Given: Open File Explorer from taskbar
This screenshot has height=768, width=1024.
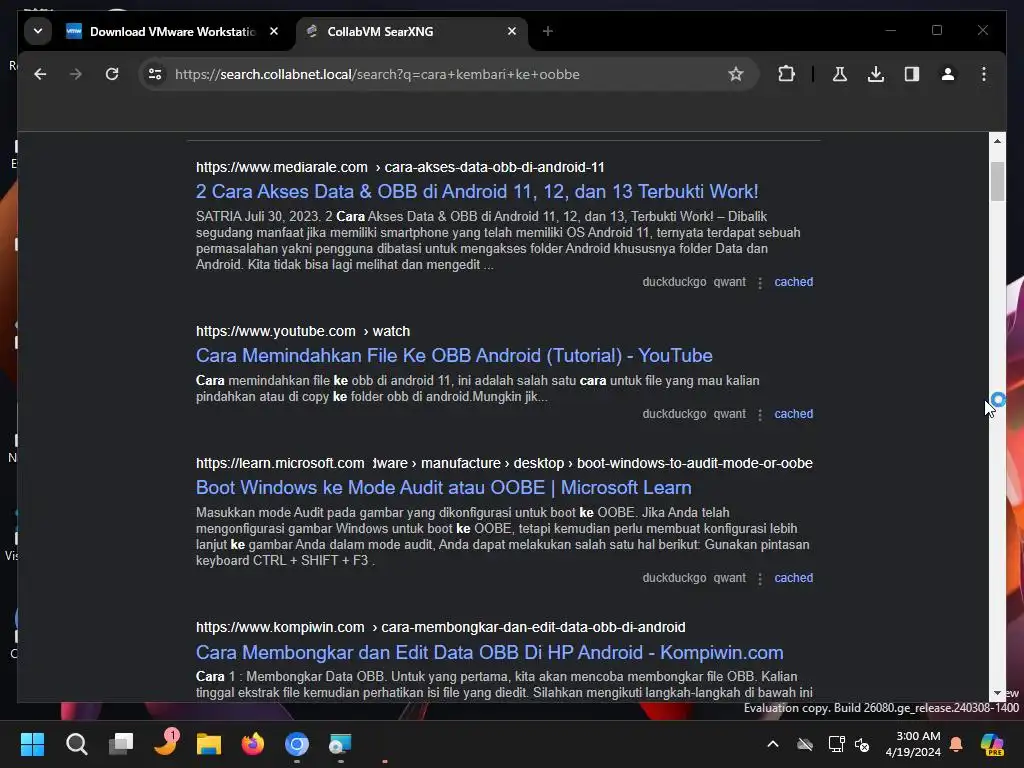Looking at the screenshot, I should click(209, 744).
